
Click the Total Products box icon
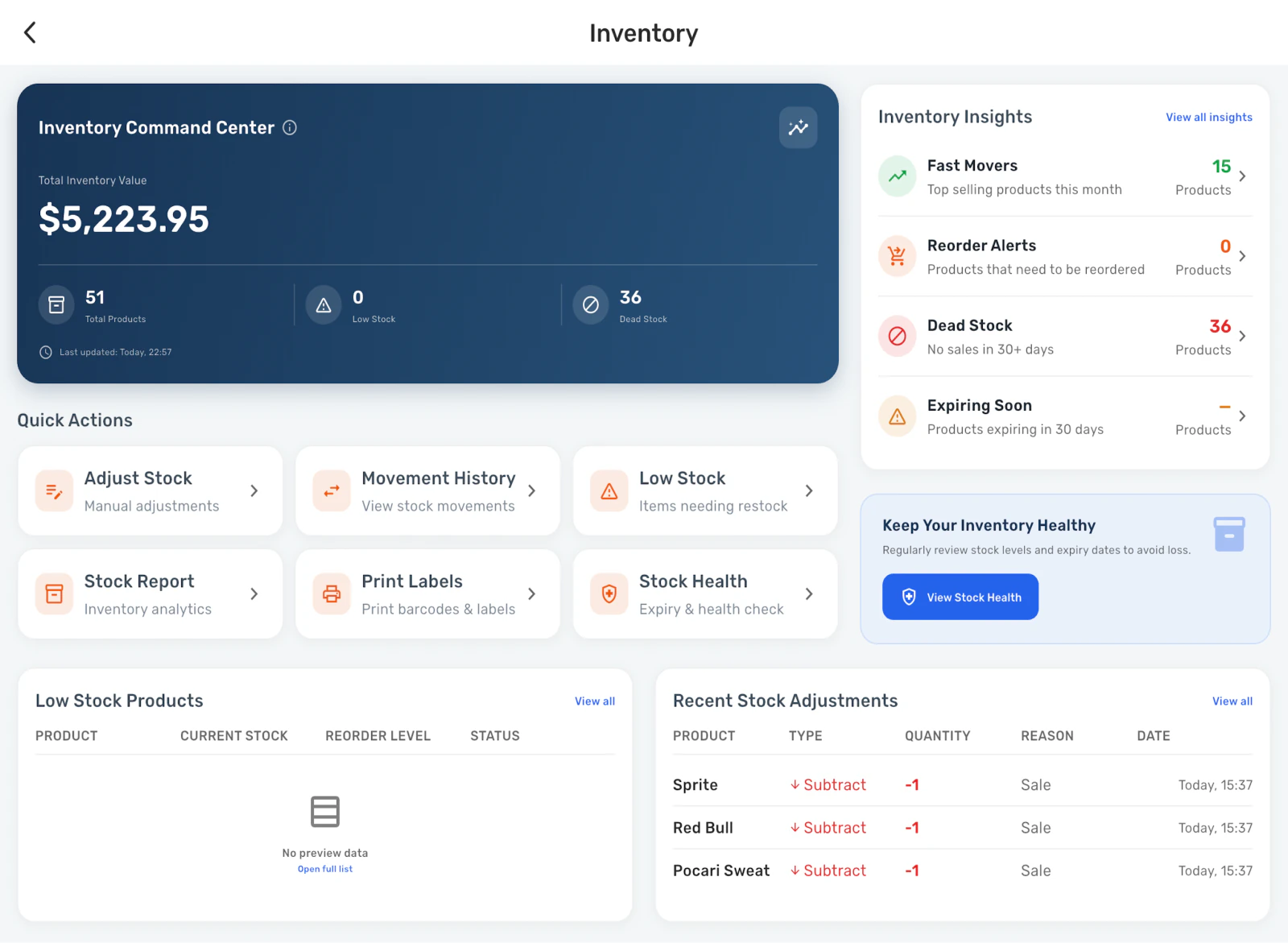point(56,305)
